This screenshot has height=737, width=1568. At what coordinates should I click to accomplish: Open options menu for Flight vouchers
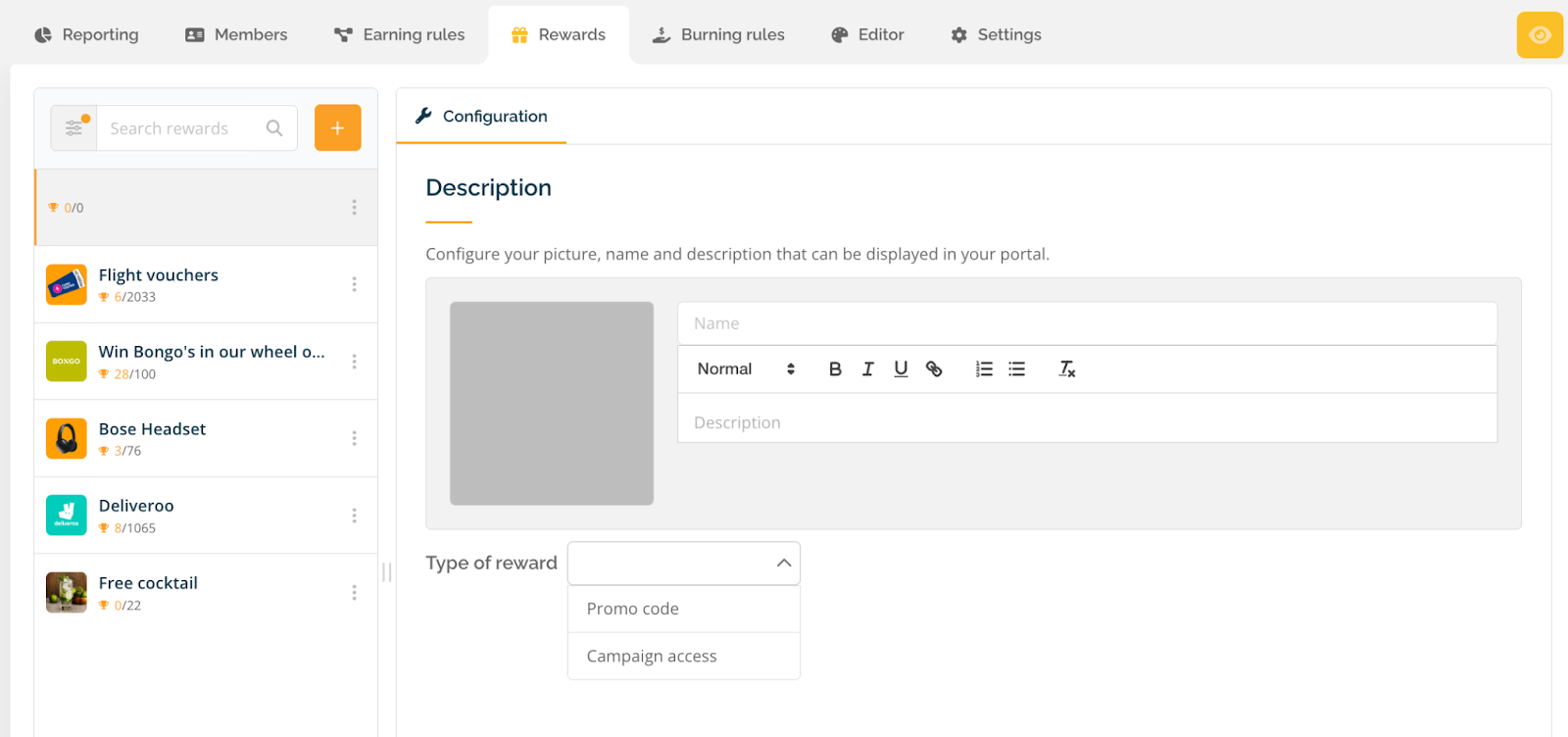354,284
